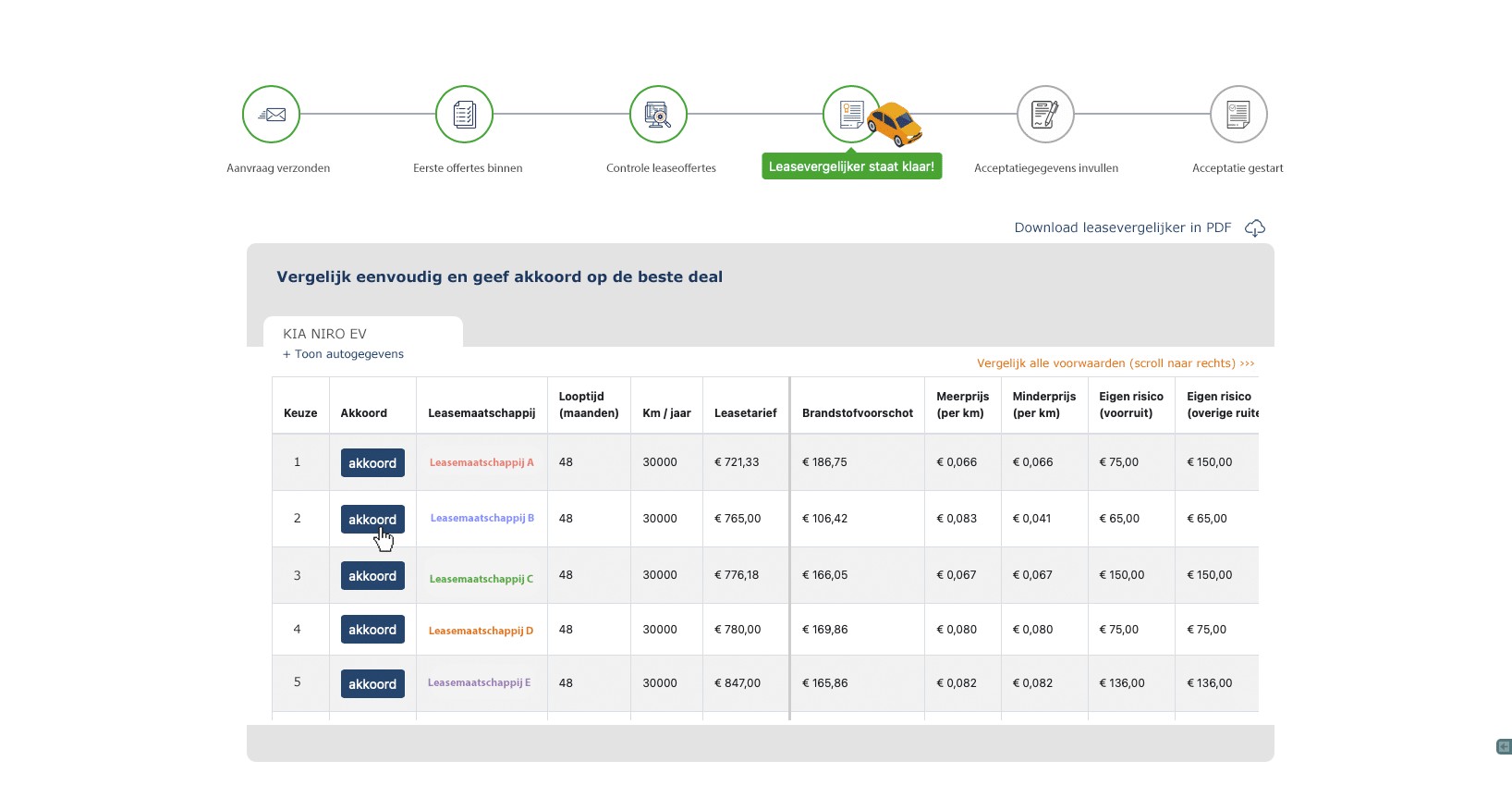Click the Acceptatie gestart document icon
This screenshot has width=1512, height=810.
point(1238,115)
